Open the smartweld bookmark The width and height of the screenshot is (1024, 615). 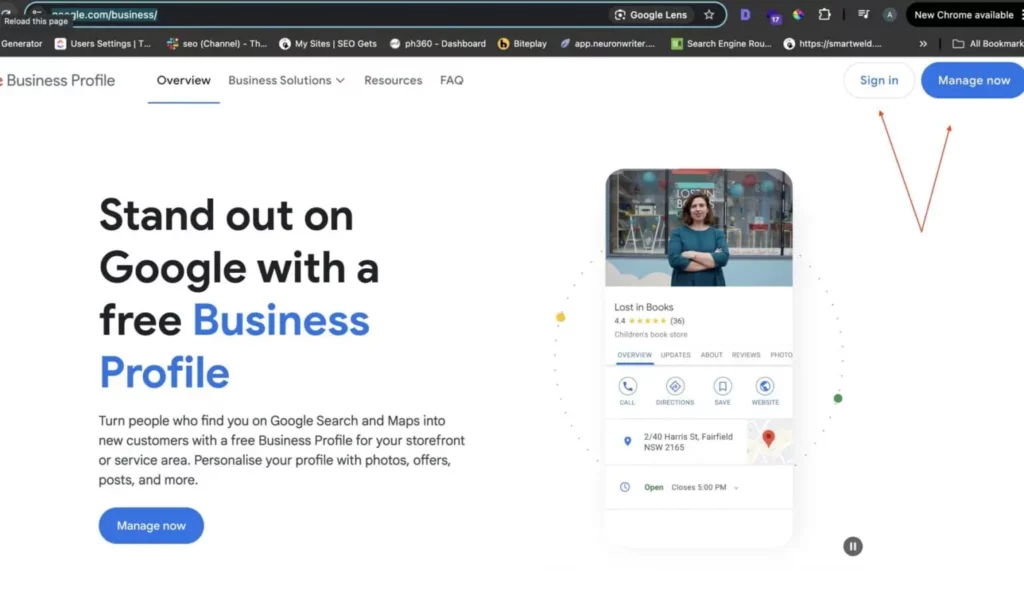point(833,44)
